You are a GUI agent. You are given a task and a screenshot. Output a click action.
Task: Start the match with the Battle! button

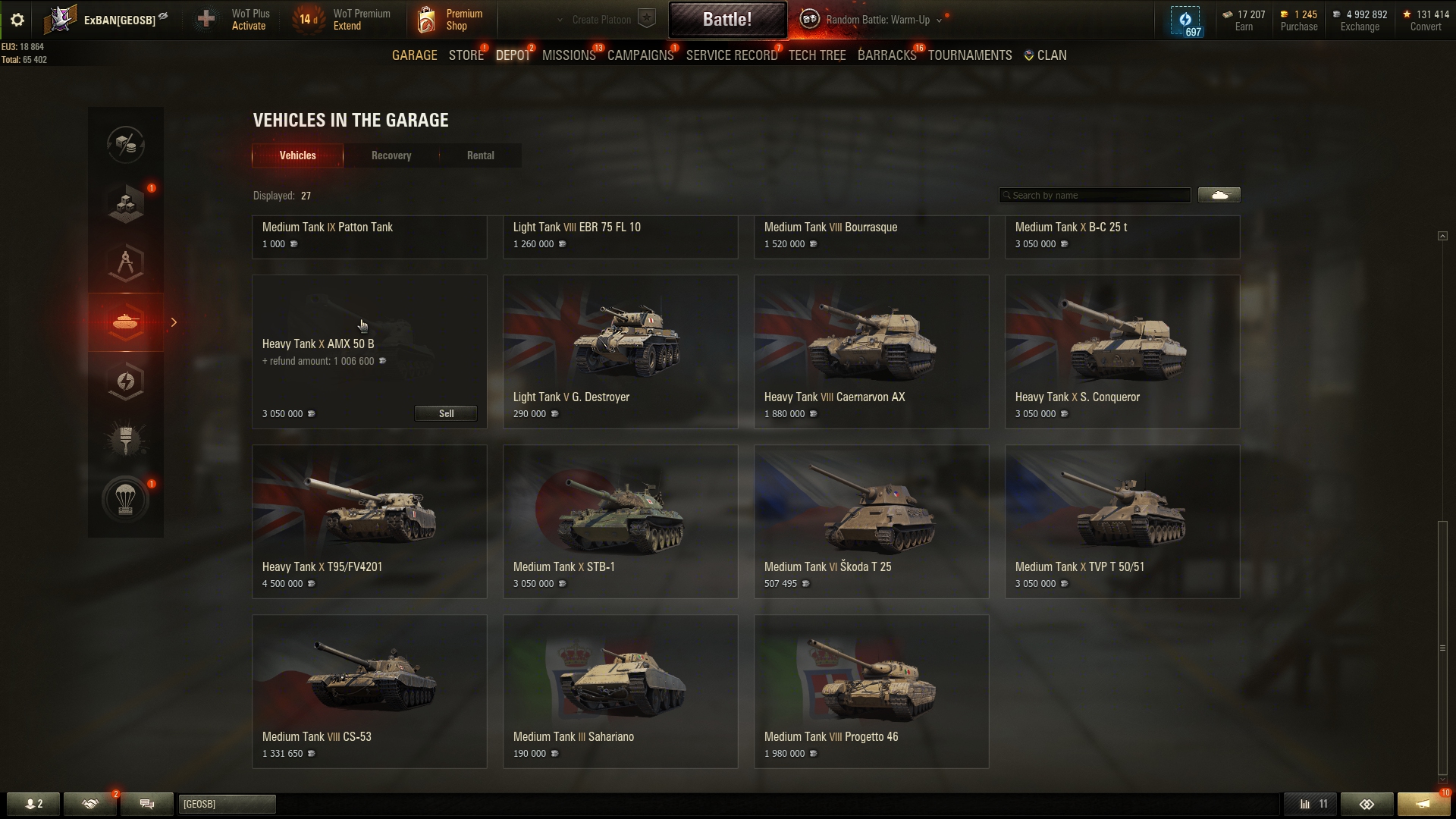click(727, 20)
